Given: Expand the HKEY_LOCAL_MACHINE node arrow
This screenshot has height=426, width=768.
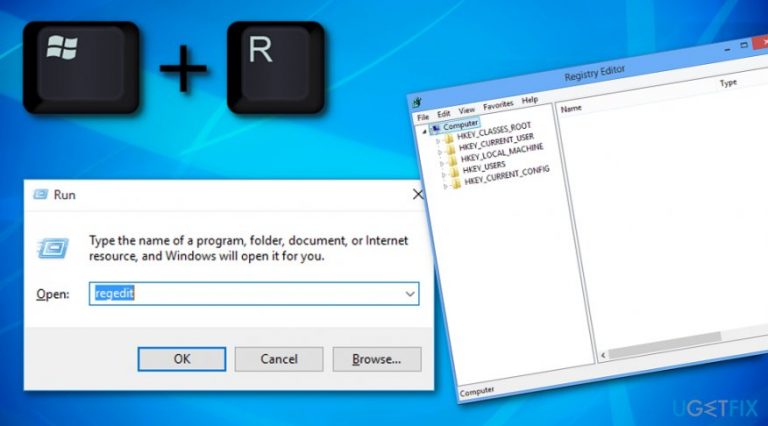Looking at the screenshot, I should 442,164.
